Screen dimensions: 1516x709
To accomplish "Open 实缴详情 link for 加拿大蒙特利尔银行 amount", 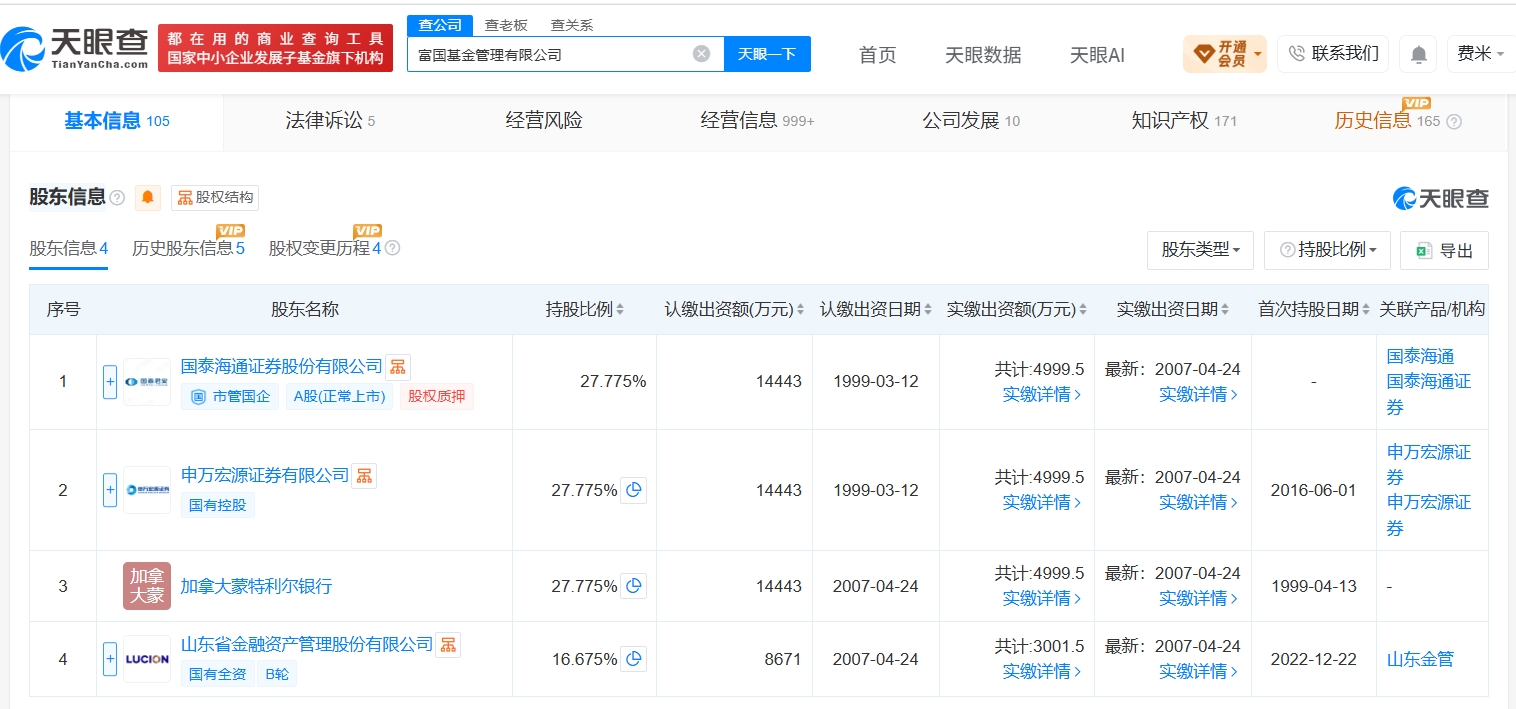I will point(1042,598).
